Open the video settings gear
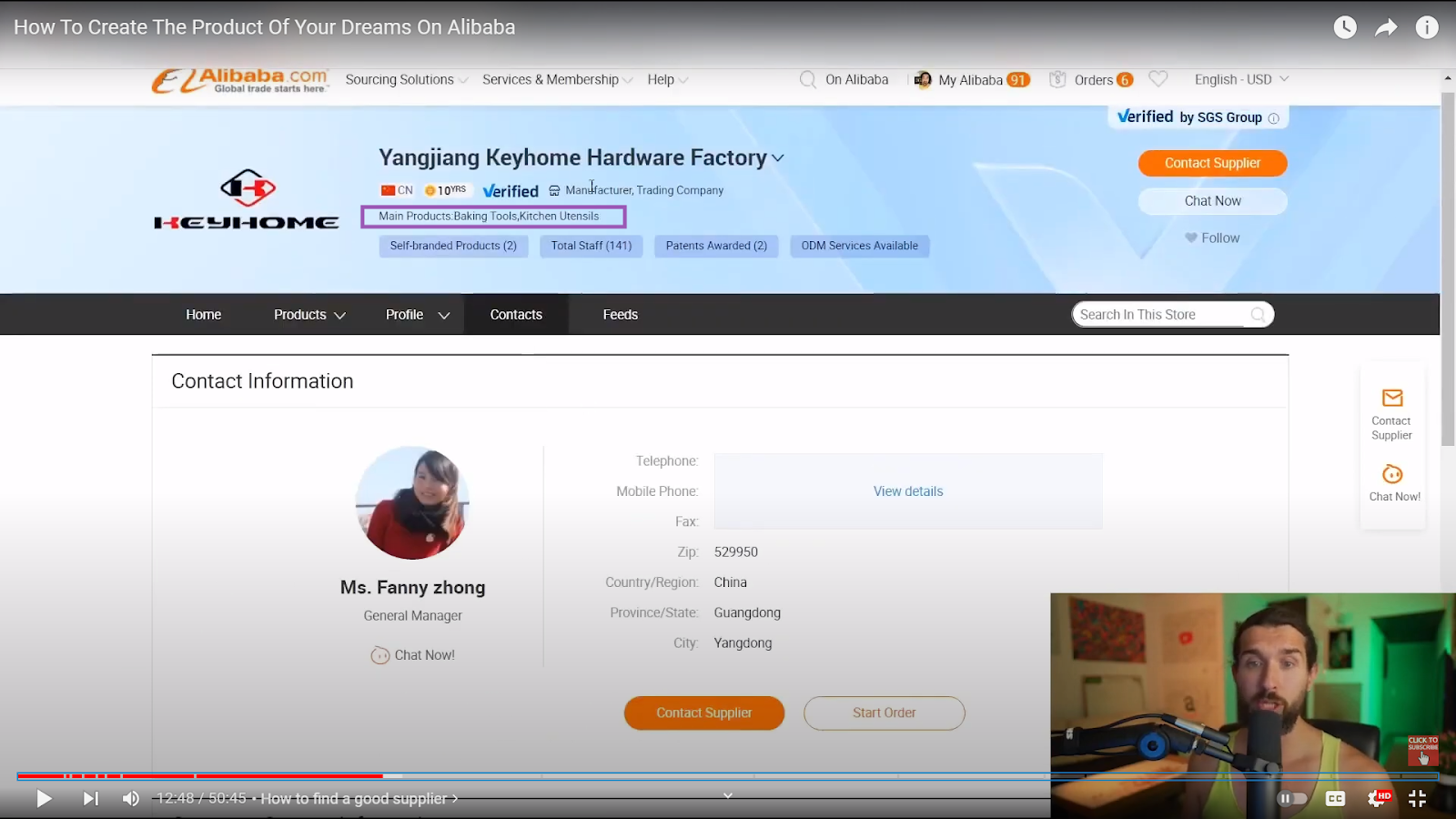Screen dimensions: 1456x819 point(1378,799)
